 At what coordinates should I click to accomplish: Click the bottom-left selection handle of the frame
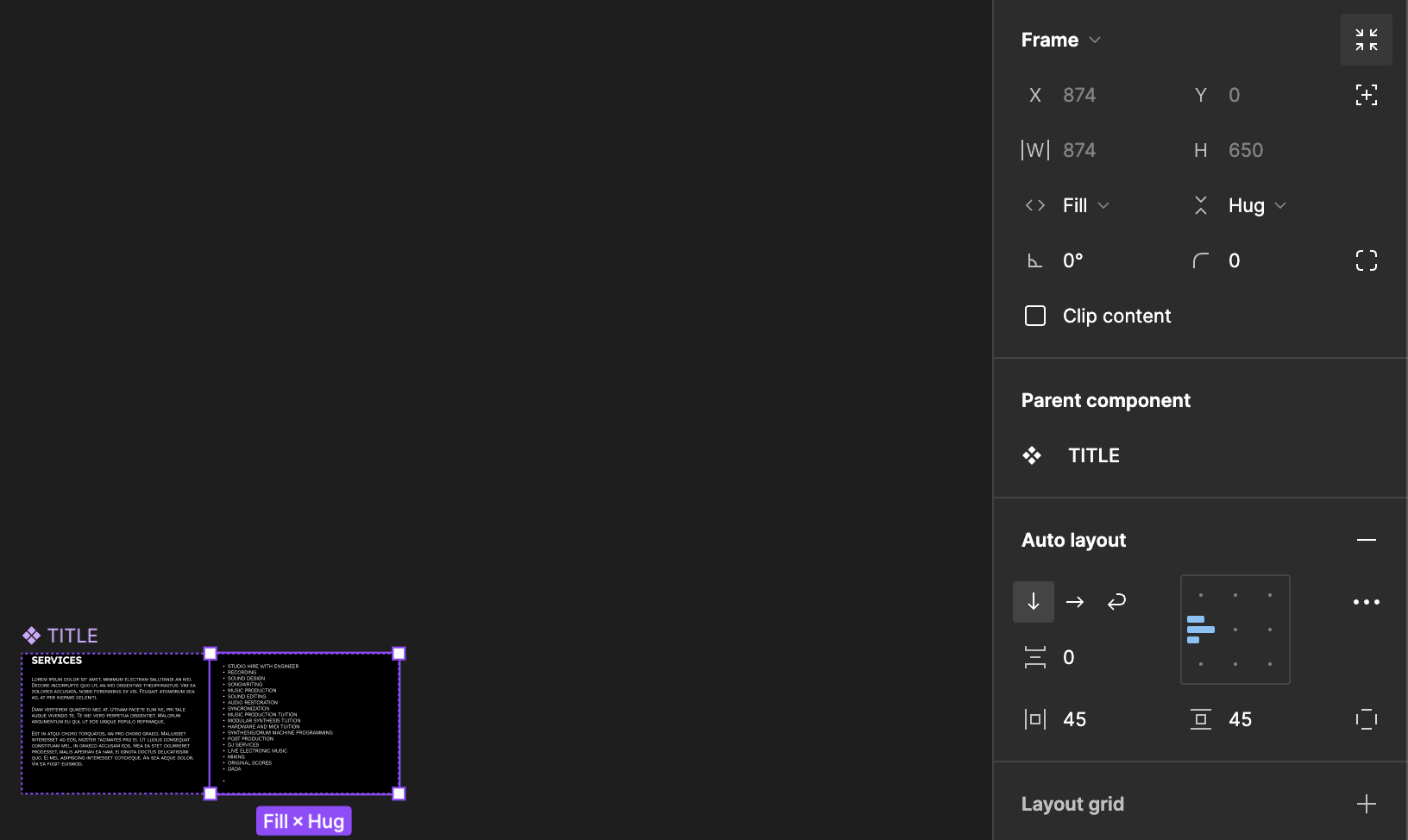tap(211, 793)
